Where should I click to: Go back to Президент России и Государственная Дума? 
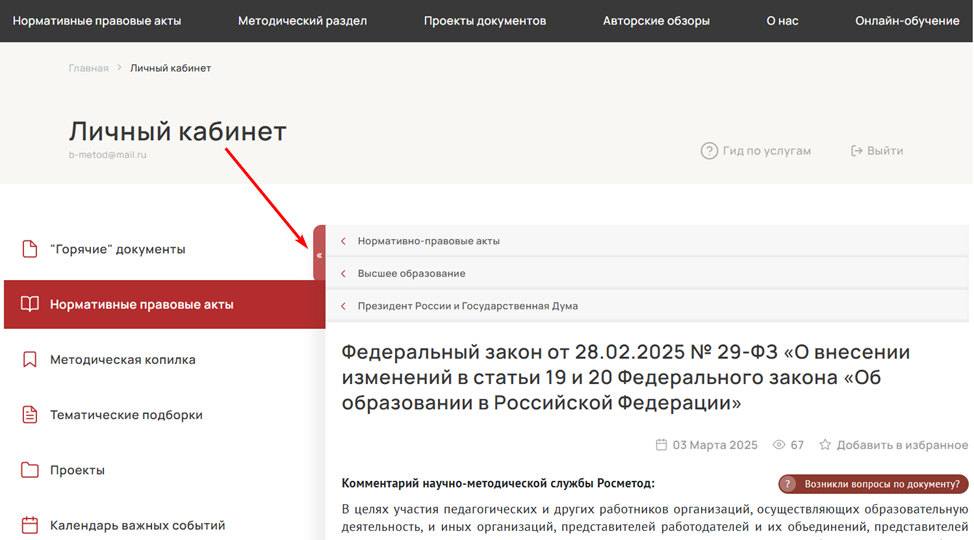(x=467, y=306)
